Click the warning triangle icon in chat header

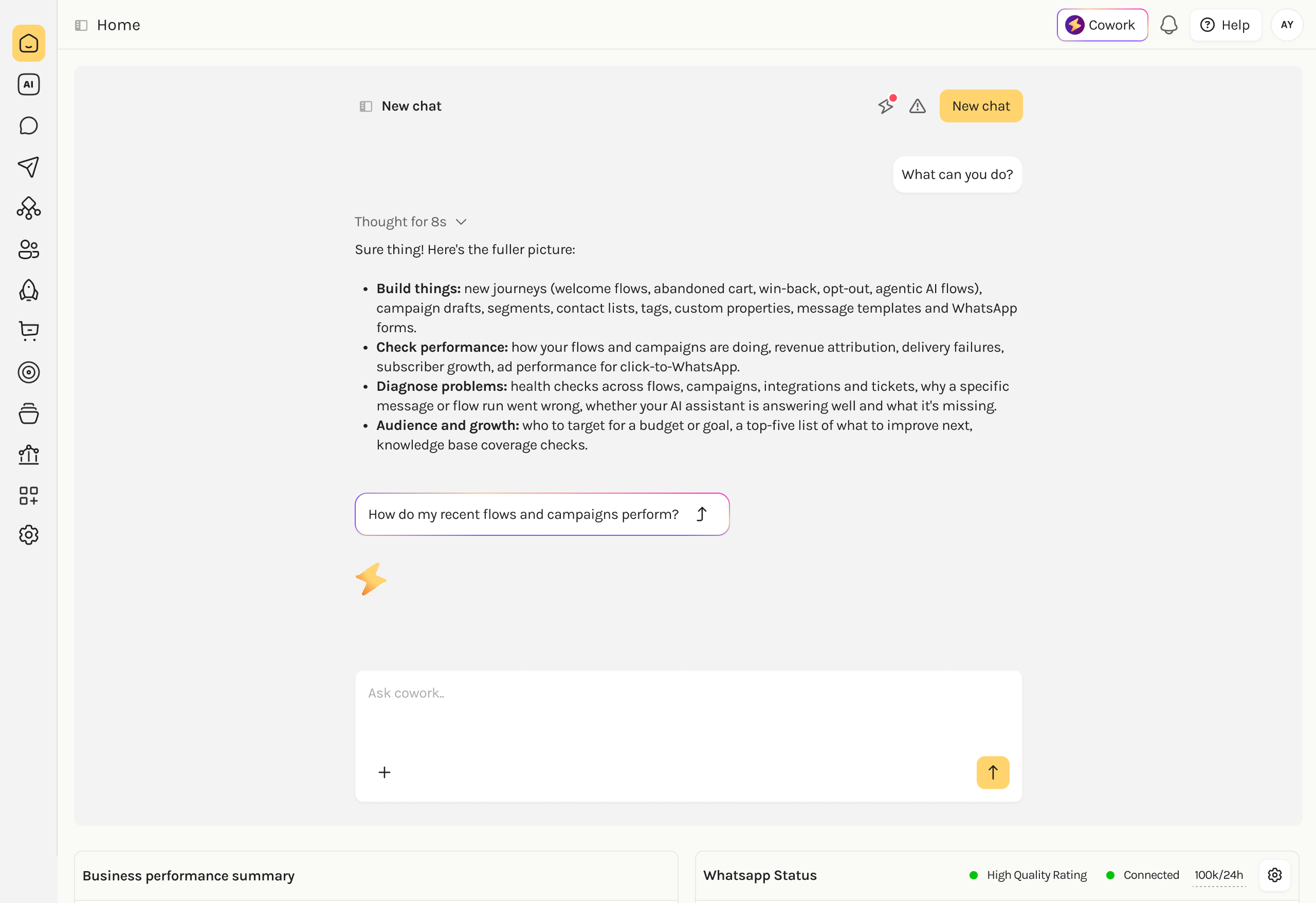(x=918, y=106)
